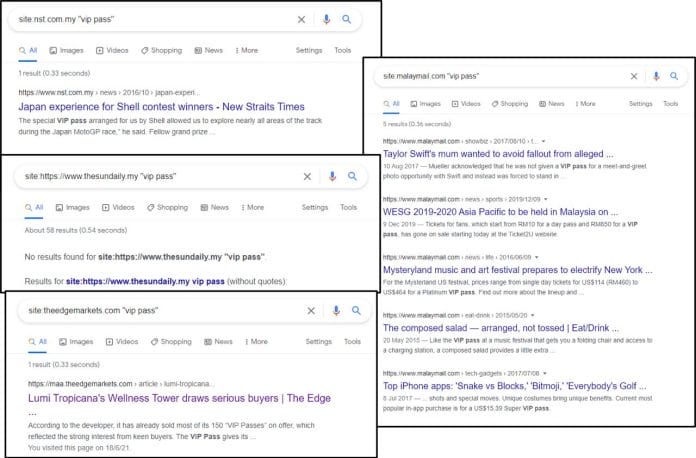696x458 pixels.
Task: Click the magnifier icon in thesundaily.my search bar
Action: [352, 176]
